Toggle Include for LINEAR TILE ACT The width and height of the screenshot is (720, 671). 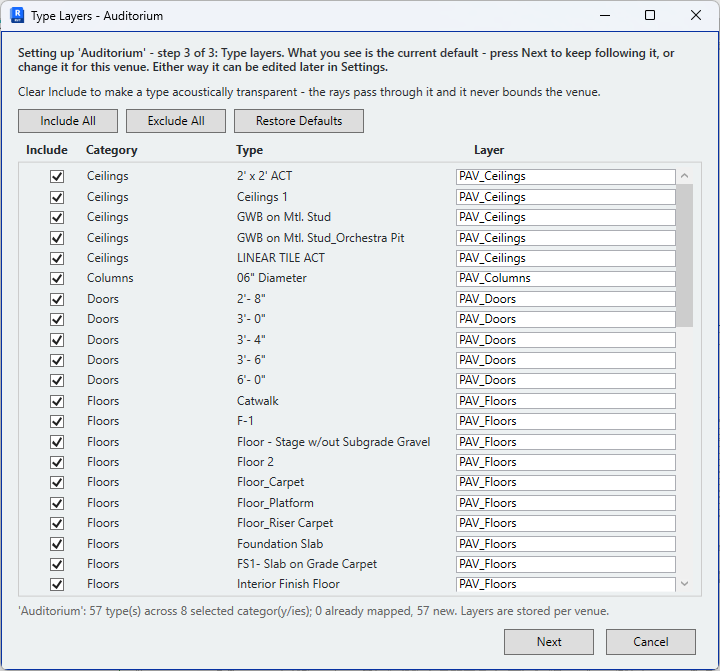(x=57, y=258)
